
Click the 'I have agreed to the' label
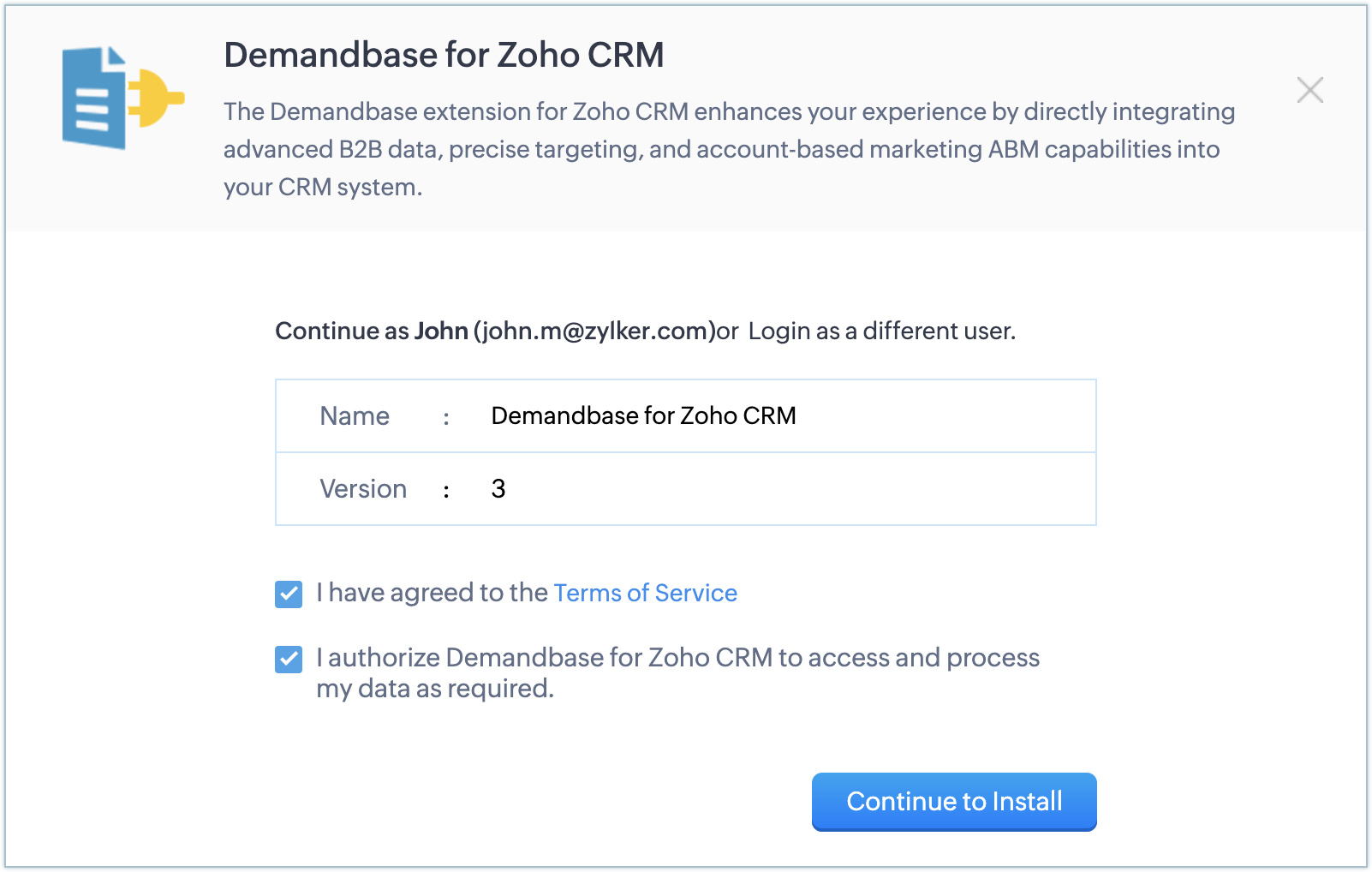tap(432, 593)
